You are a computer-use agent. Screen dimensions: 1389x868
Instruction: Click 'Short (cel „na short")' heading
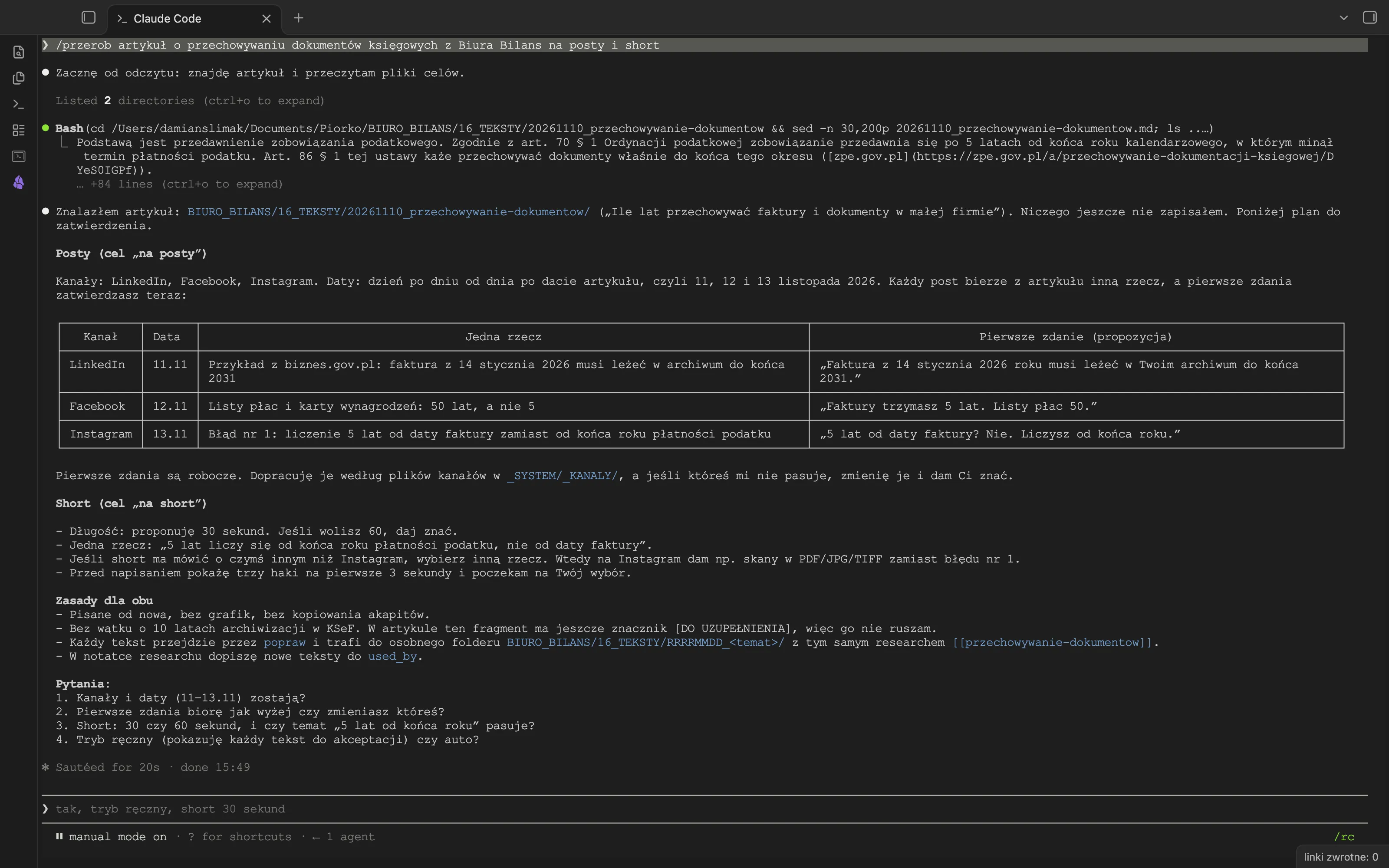[132, 503]
